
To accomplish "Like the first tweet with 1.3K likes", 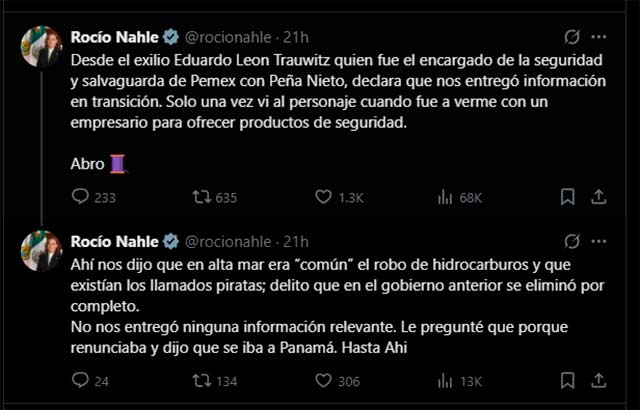I will click(x=323, y=197).
